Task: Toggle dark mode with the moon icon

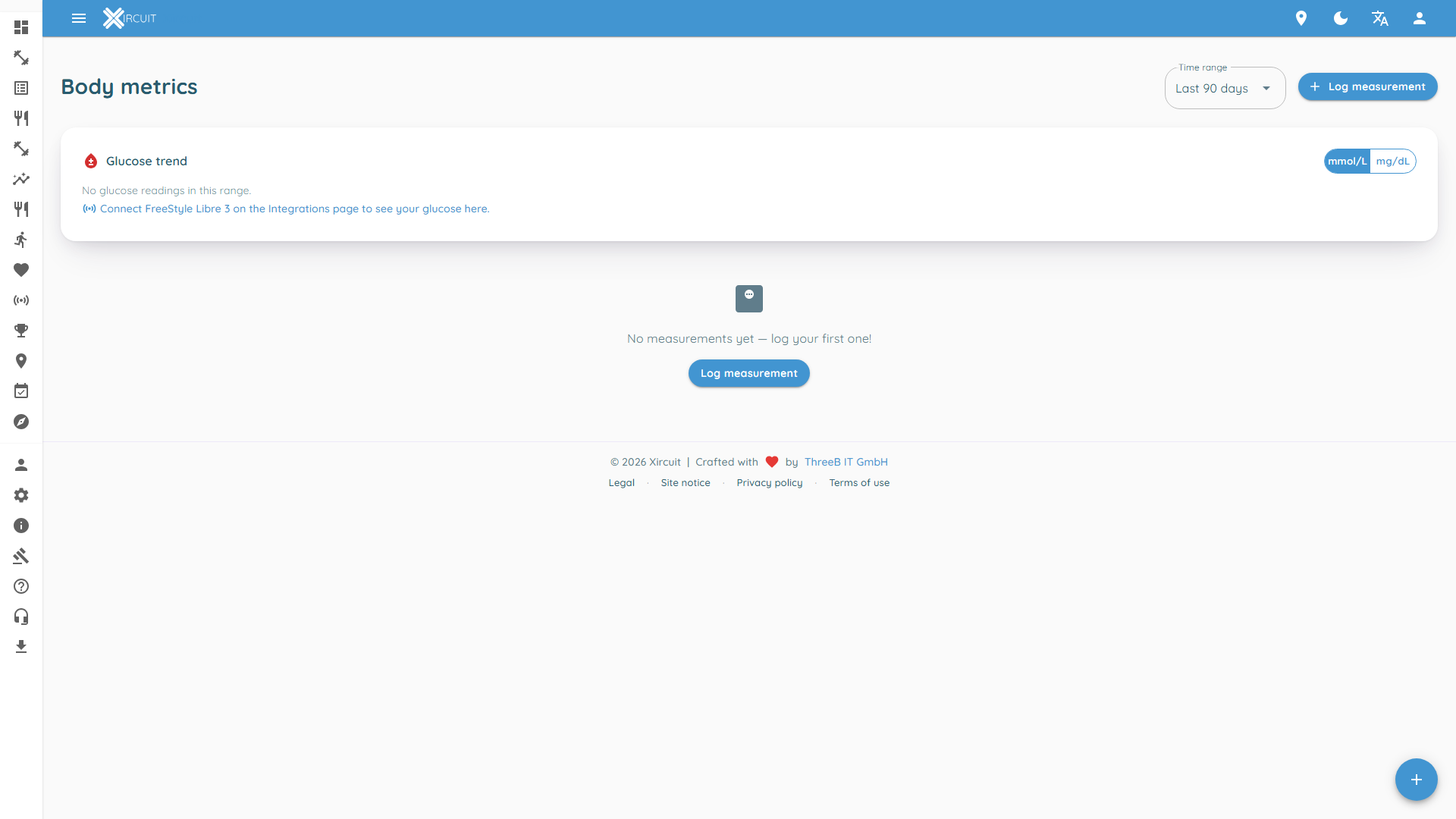Action: (1341, 18)
